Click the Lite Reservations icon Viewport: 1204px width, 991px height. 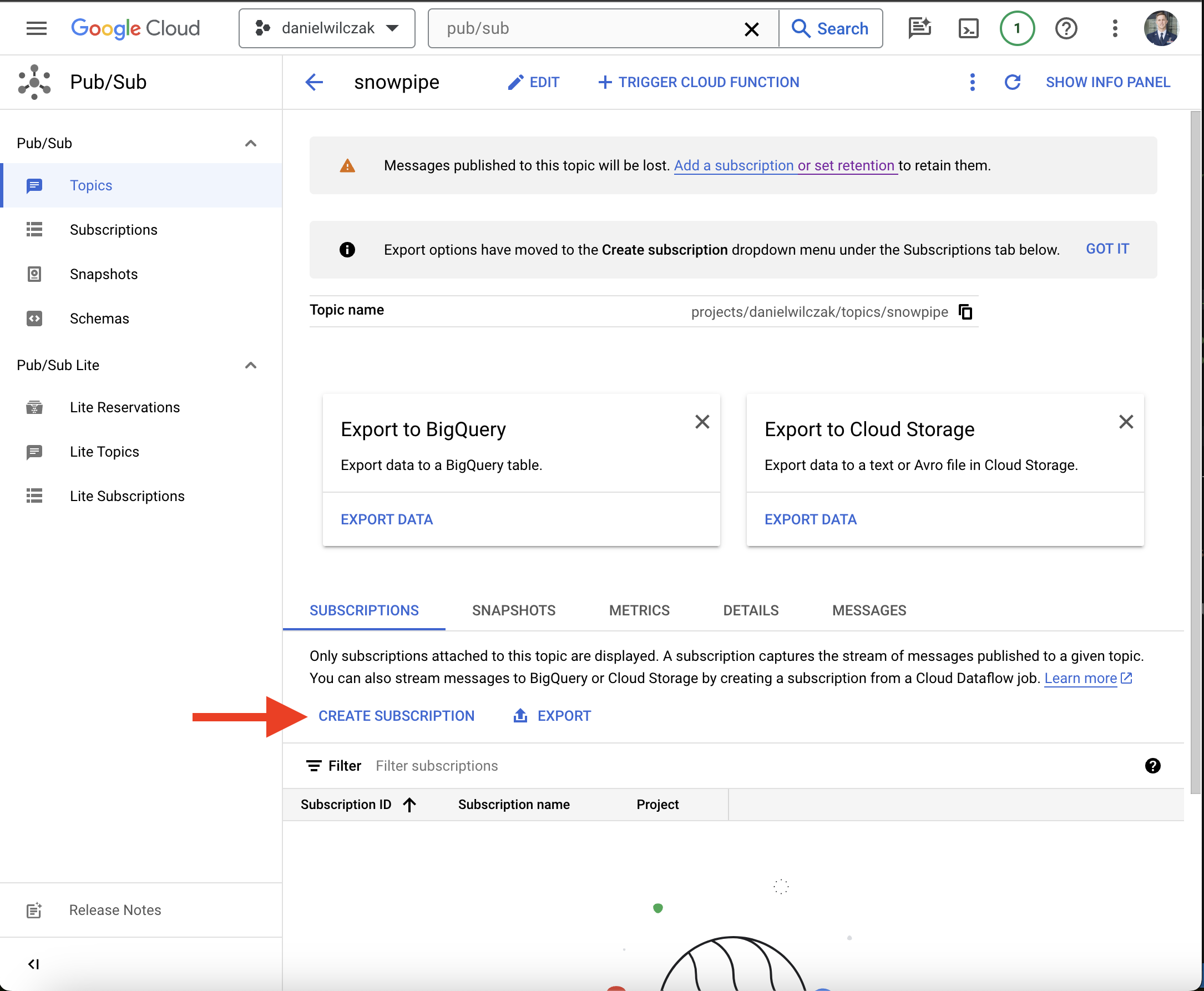point(34,408)
